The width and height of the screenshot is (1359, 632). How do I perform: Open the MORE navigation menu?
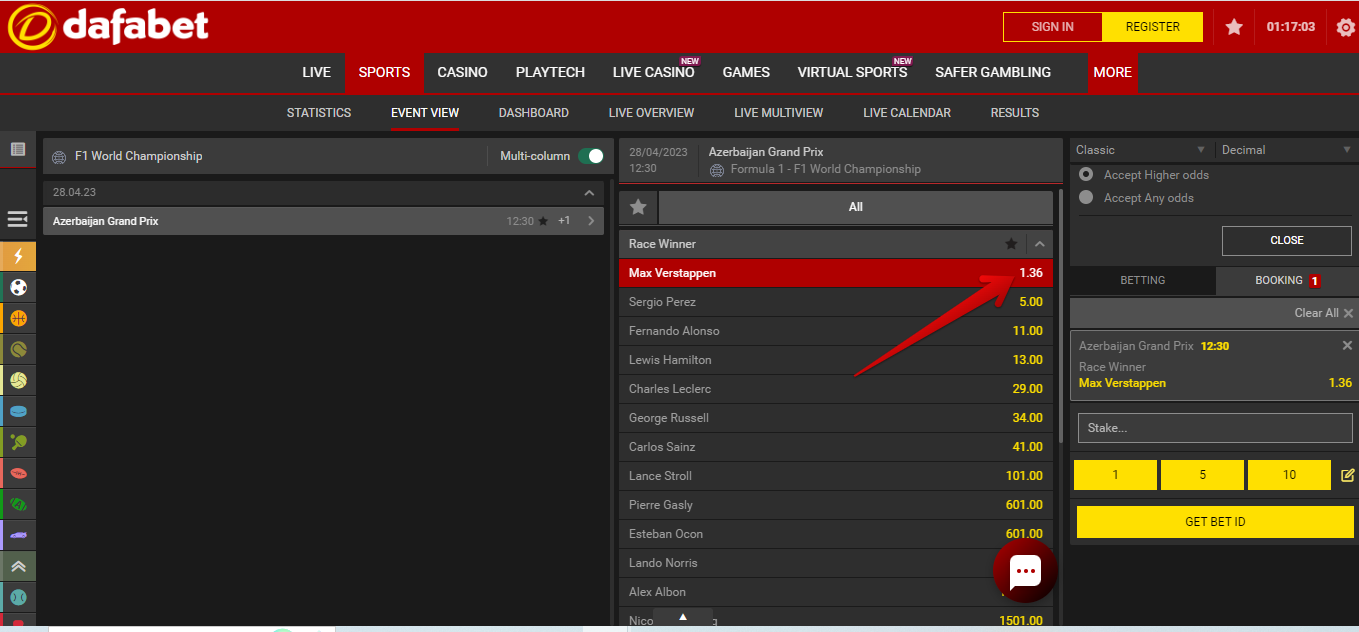pyautogui.click(x=1113, y=72)
